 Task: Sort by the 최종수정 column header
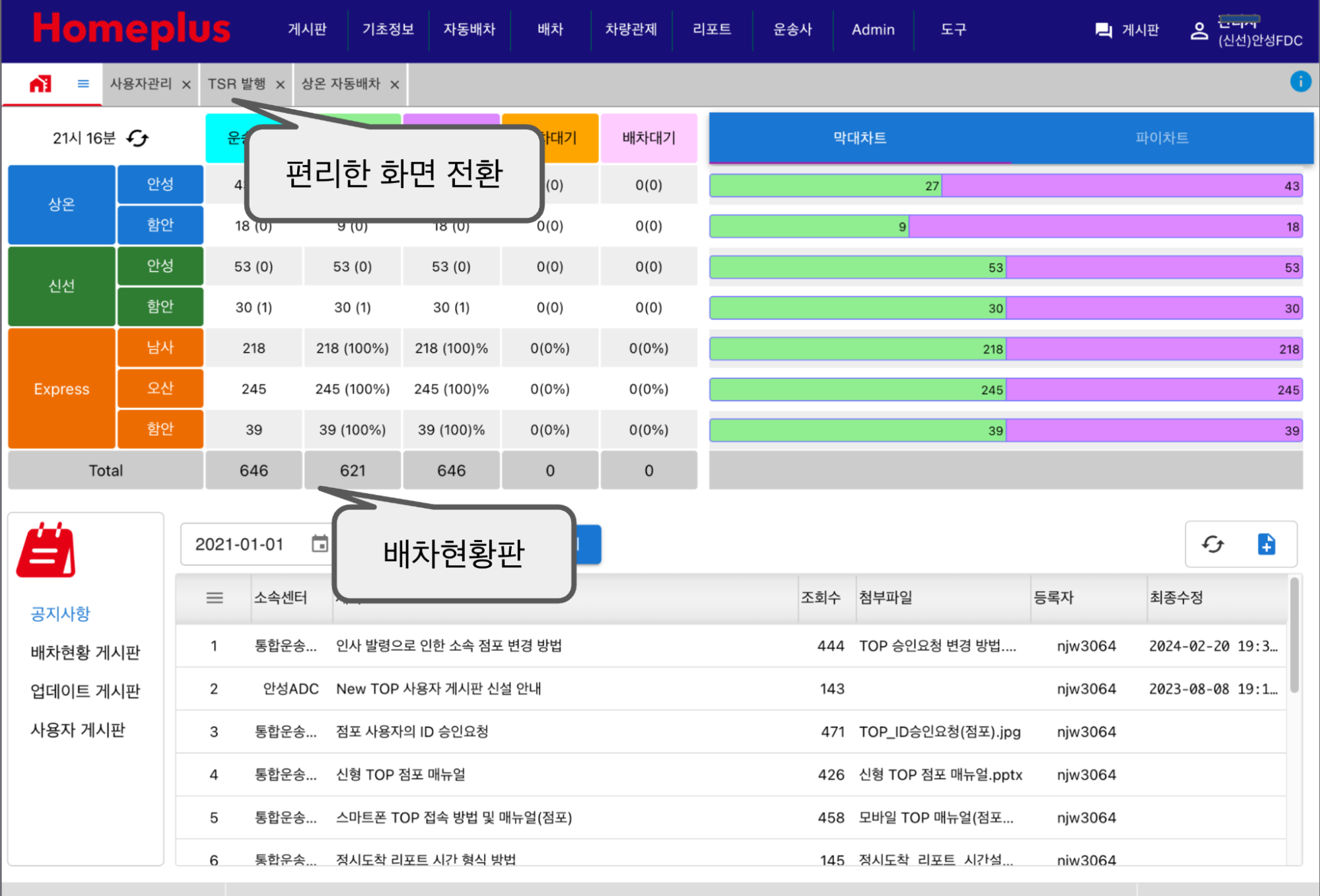(1176, 598)
